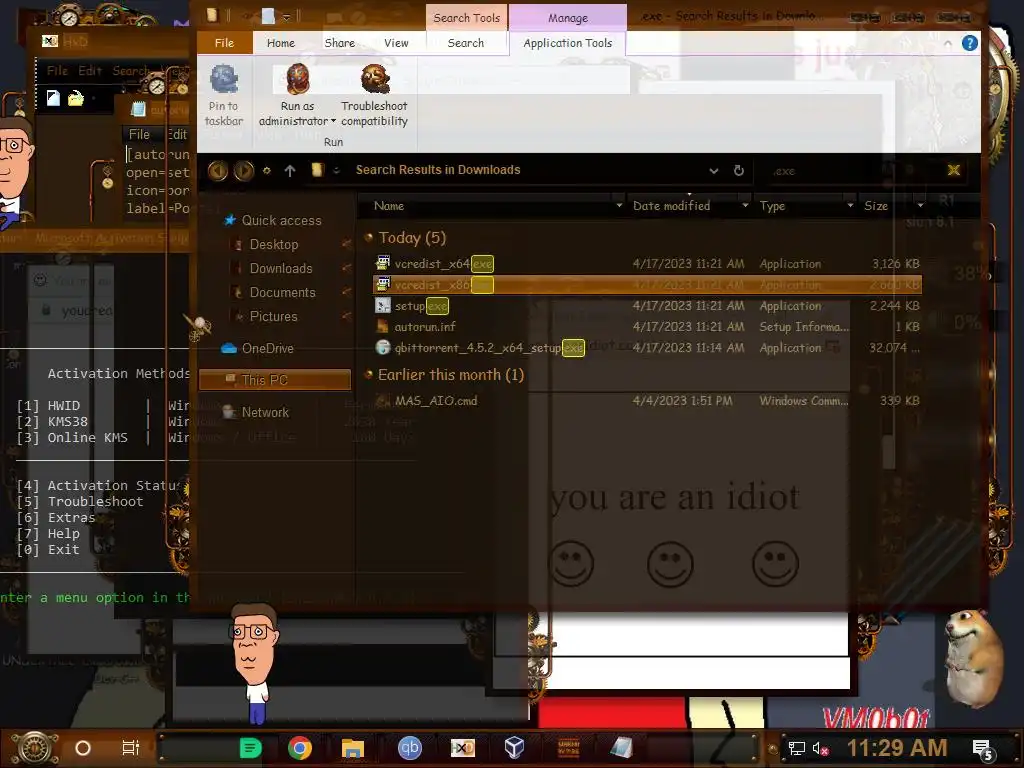
Task: Open the quick access toolbar customize dropdown
Action: (x=286, y=17)
